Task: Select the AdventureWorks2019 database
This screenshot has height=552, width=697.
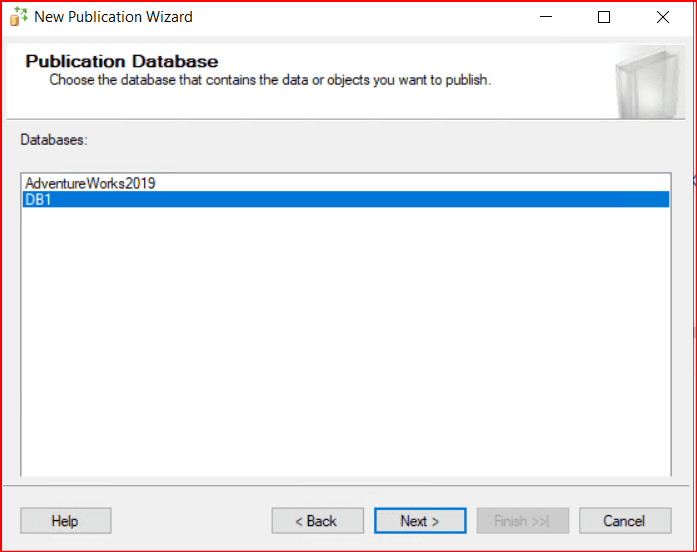Action: pyautogui.click(x=90, y=184)
